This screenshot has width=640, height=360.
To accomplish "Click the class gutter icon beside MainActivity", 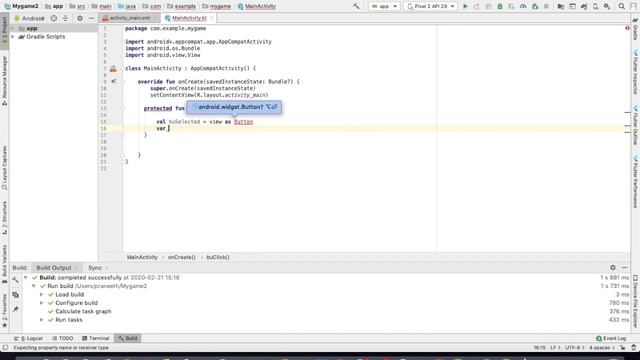I will point(113,69).
